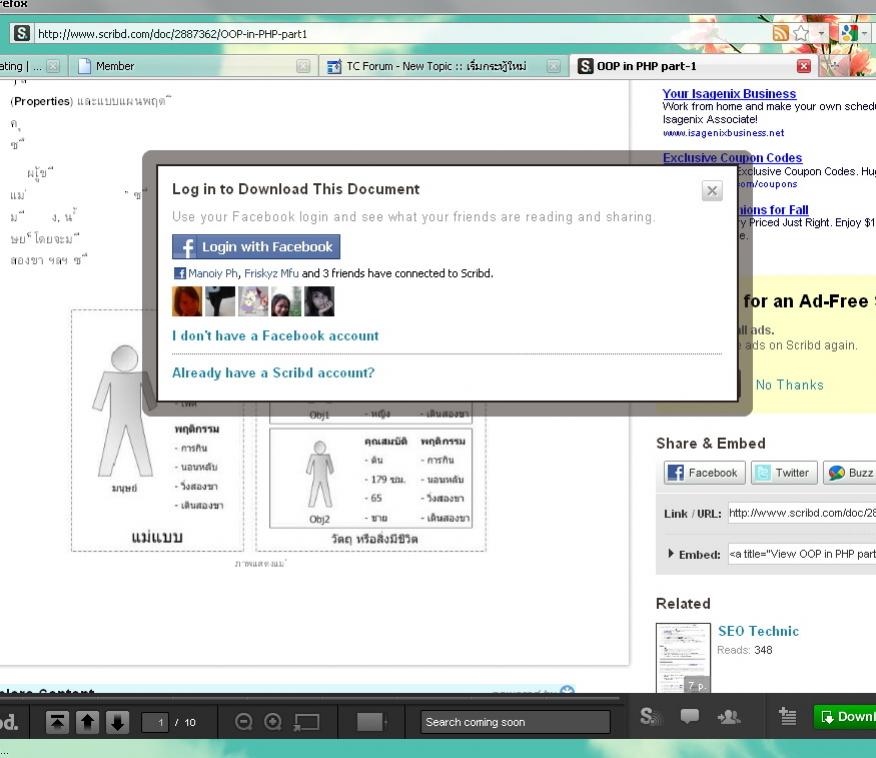The image size is (876, 758).
Task: Jump to first page using top arrow icon
Action: click(x=58, y=722)
